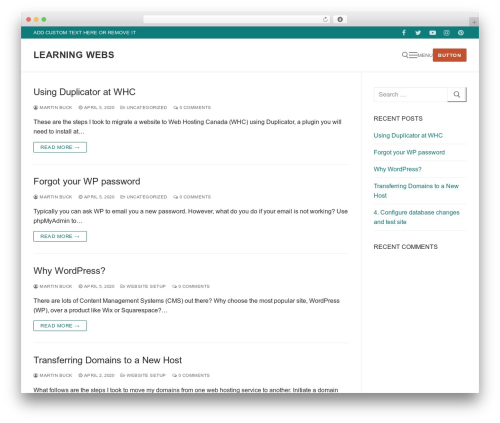This screenshot has height=423, width=500.
Task: Click READ MORE under Why WordPress post
Action: 60,326
